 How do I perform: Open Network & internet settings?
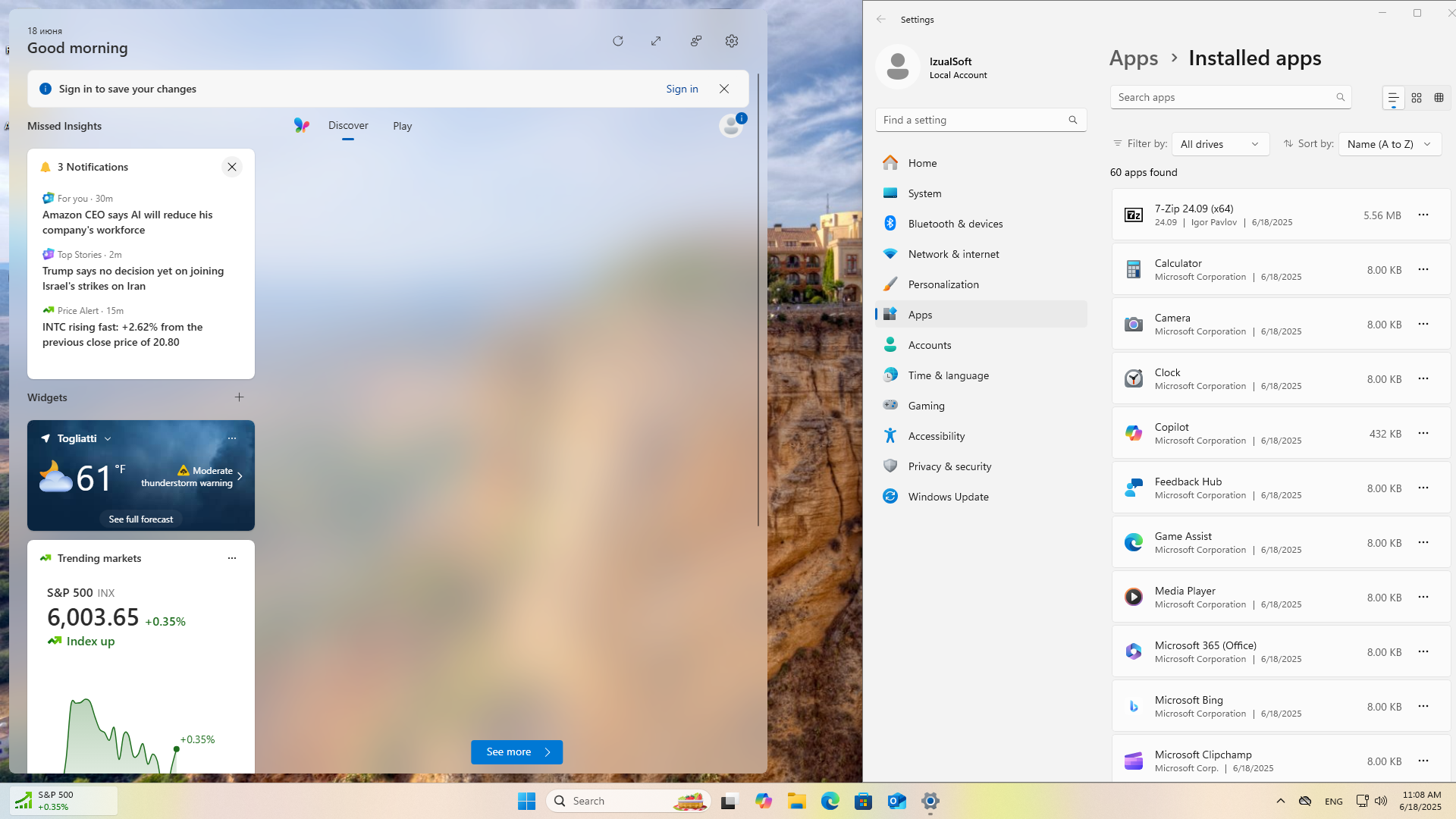tap(981, 254)
